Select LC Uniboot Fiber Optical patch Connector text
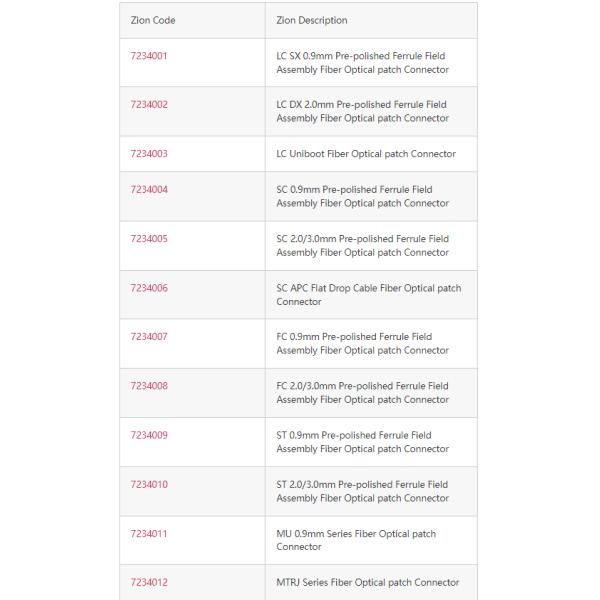The height and width of the screenshot is (600, 600). coord(366,154)
